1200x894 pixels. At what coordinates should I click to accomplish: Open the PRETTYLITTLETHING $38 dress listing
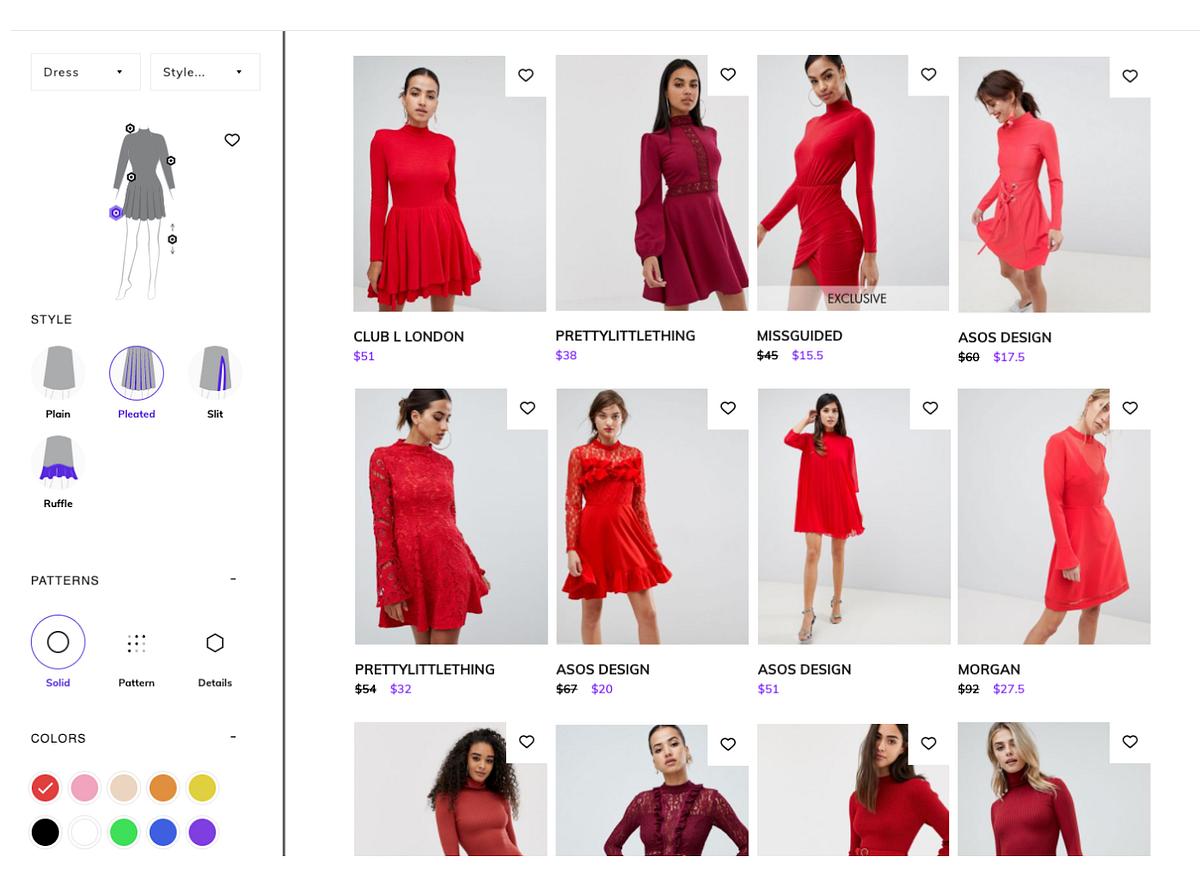pyautogui.click(x=625, y=335)
